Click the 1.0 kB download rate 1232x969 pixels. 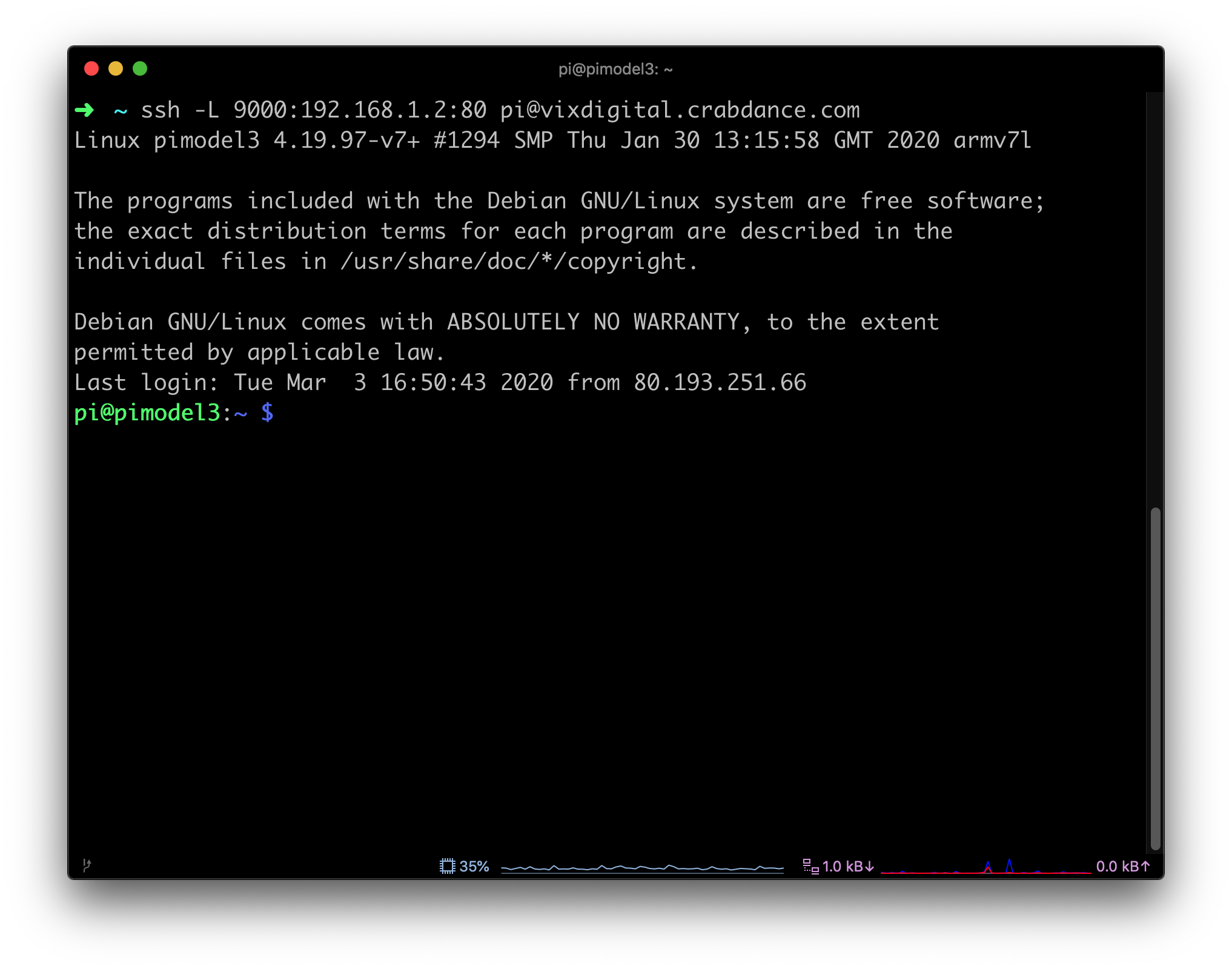point(848,866)
